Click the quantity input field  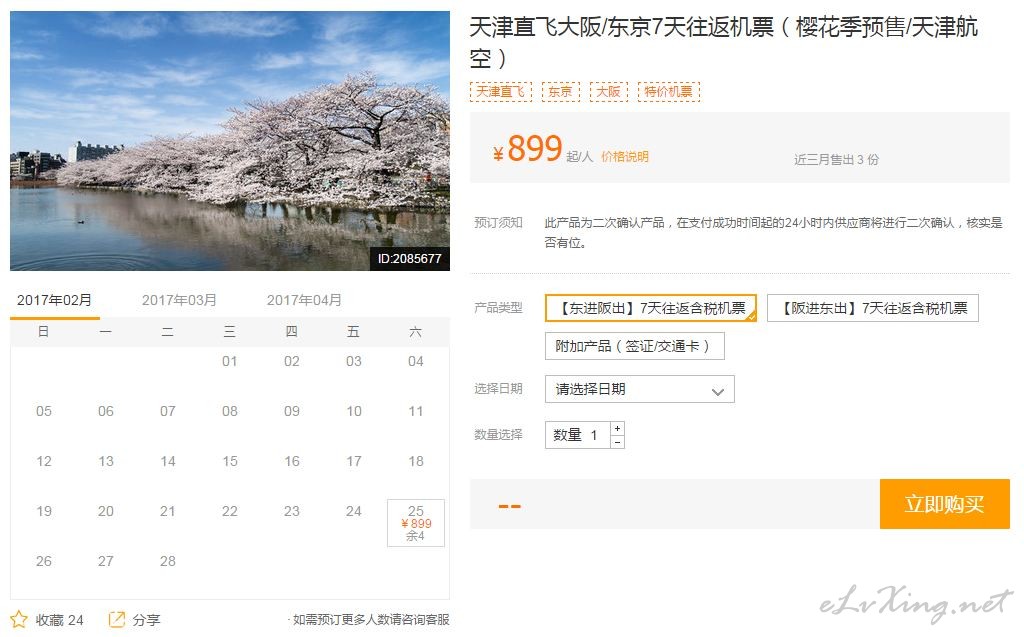578,435
